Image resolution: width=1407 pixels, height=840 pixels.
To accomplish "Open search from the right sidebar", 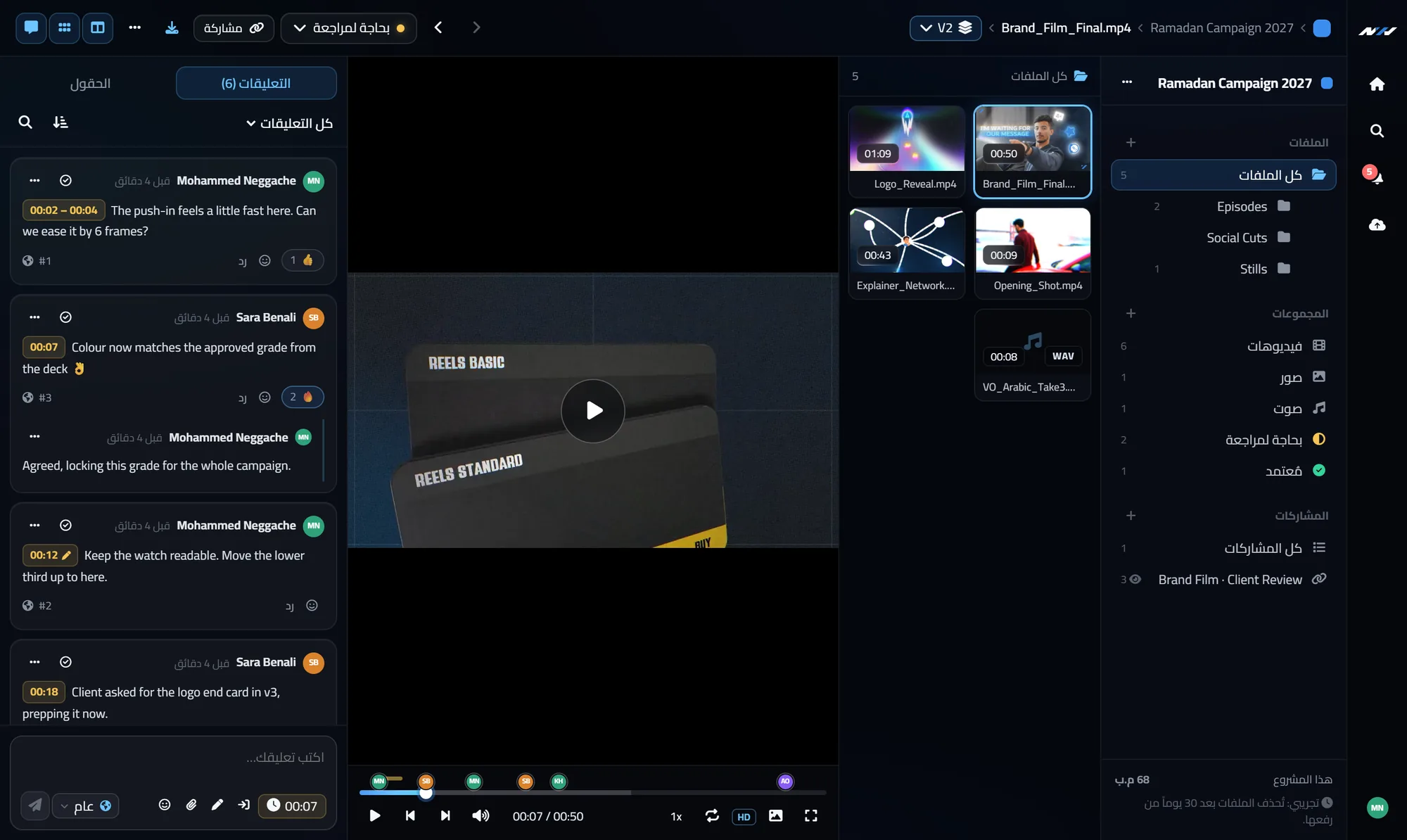I will [1377, 131].
